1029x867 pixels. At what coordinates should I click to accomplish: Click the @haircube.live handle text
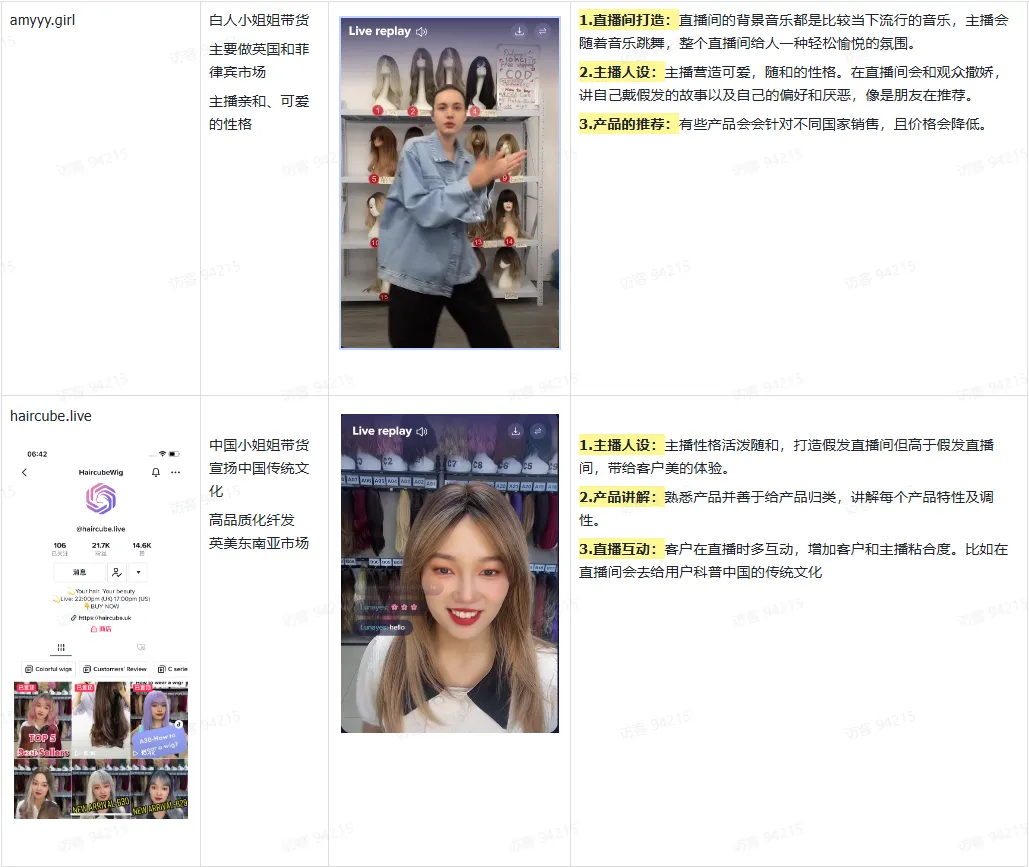[101, 529]
